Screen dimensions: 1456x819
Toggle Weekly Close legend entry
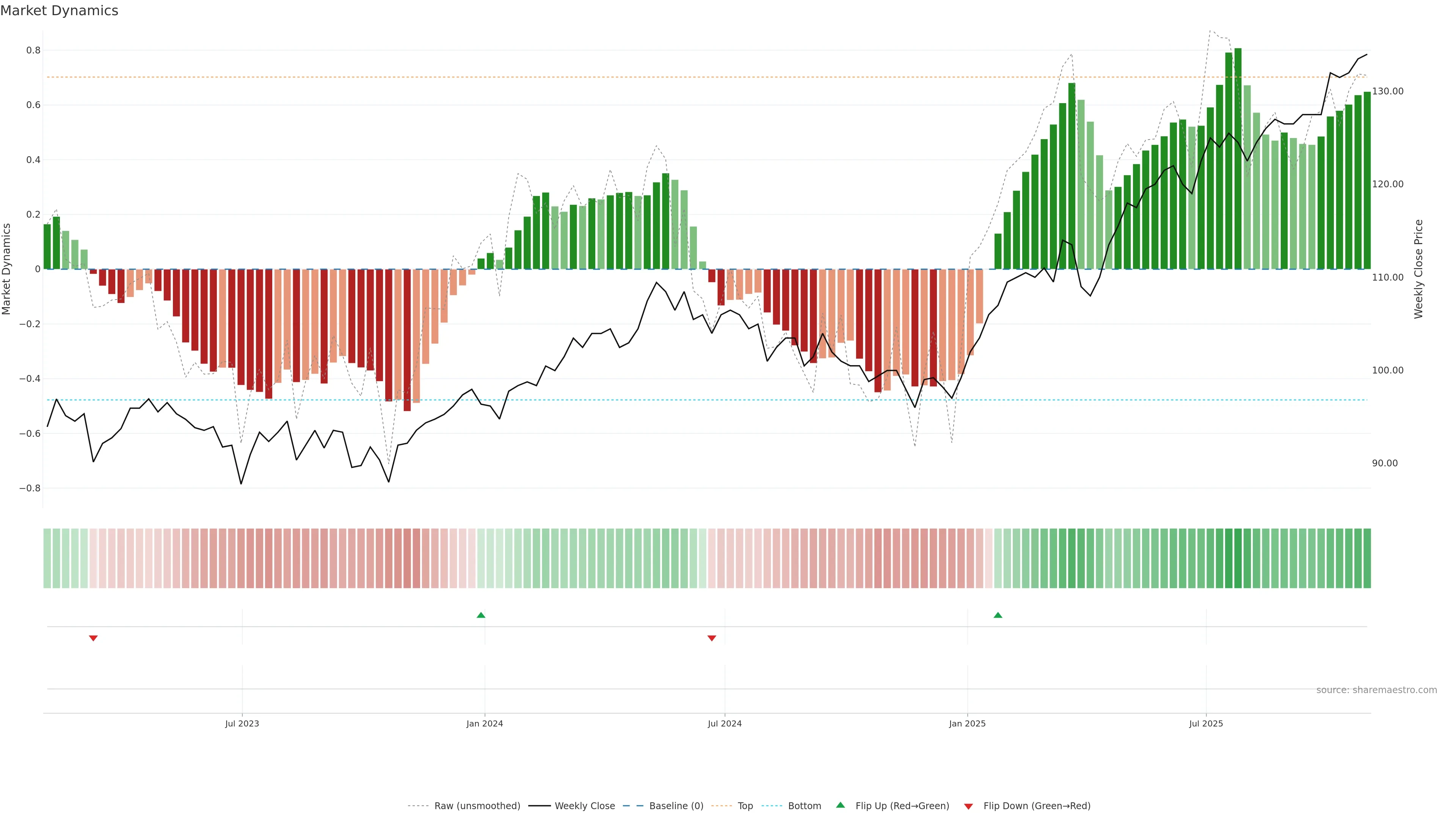click(x=584, y=806)
